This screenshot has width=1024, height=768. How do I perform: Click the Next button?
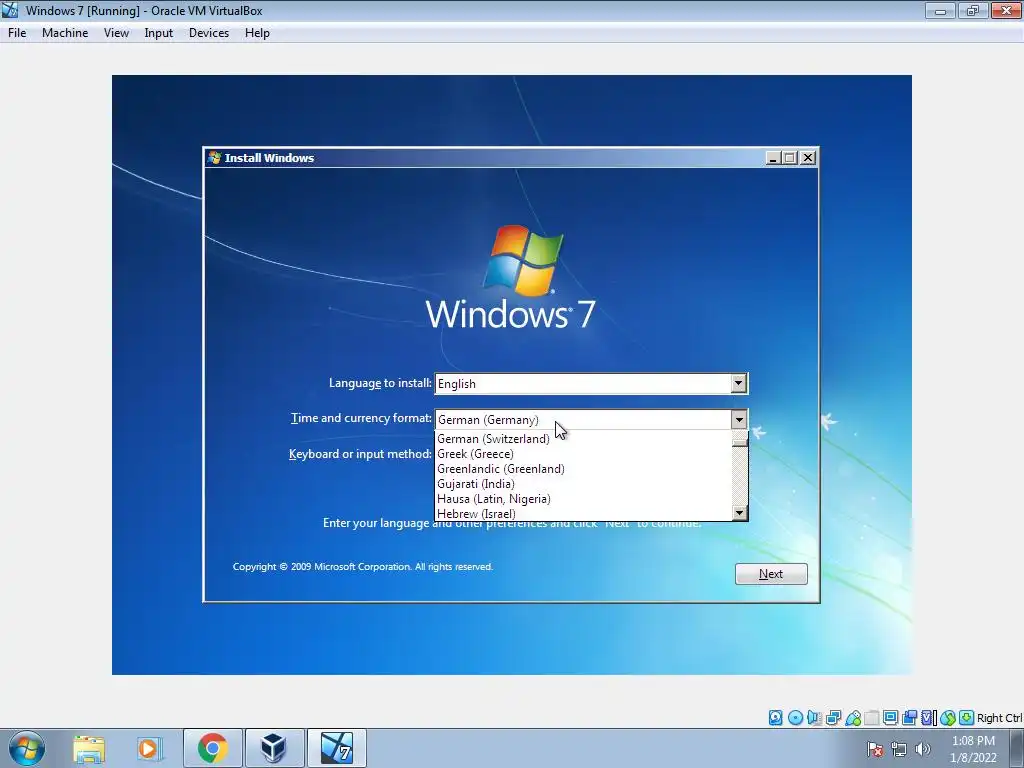771,574
